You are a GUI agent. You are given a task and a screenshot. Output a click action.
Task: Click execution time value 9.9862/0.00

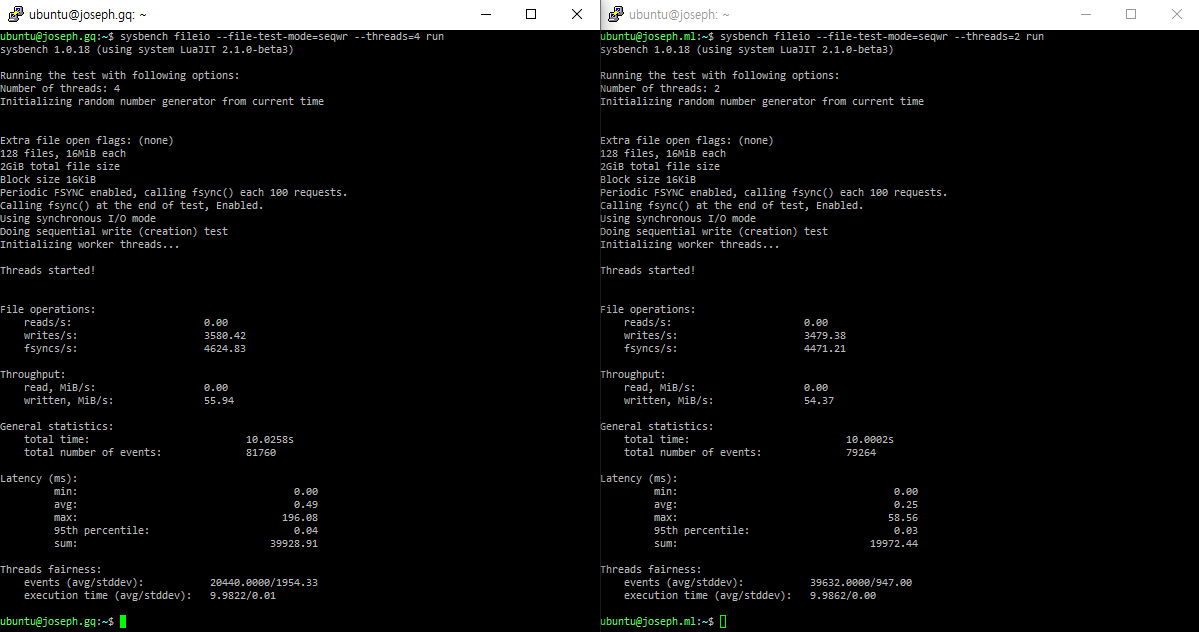843,595
